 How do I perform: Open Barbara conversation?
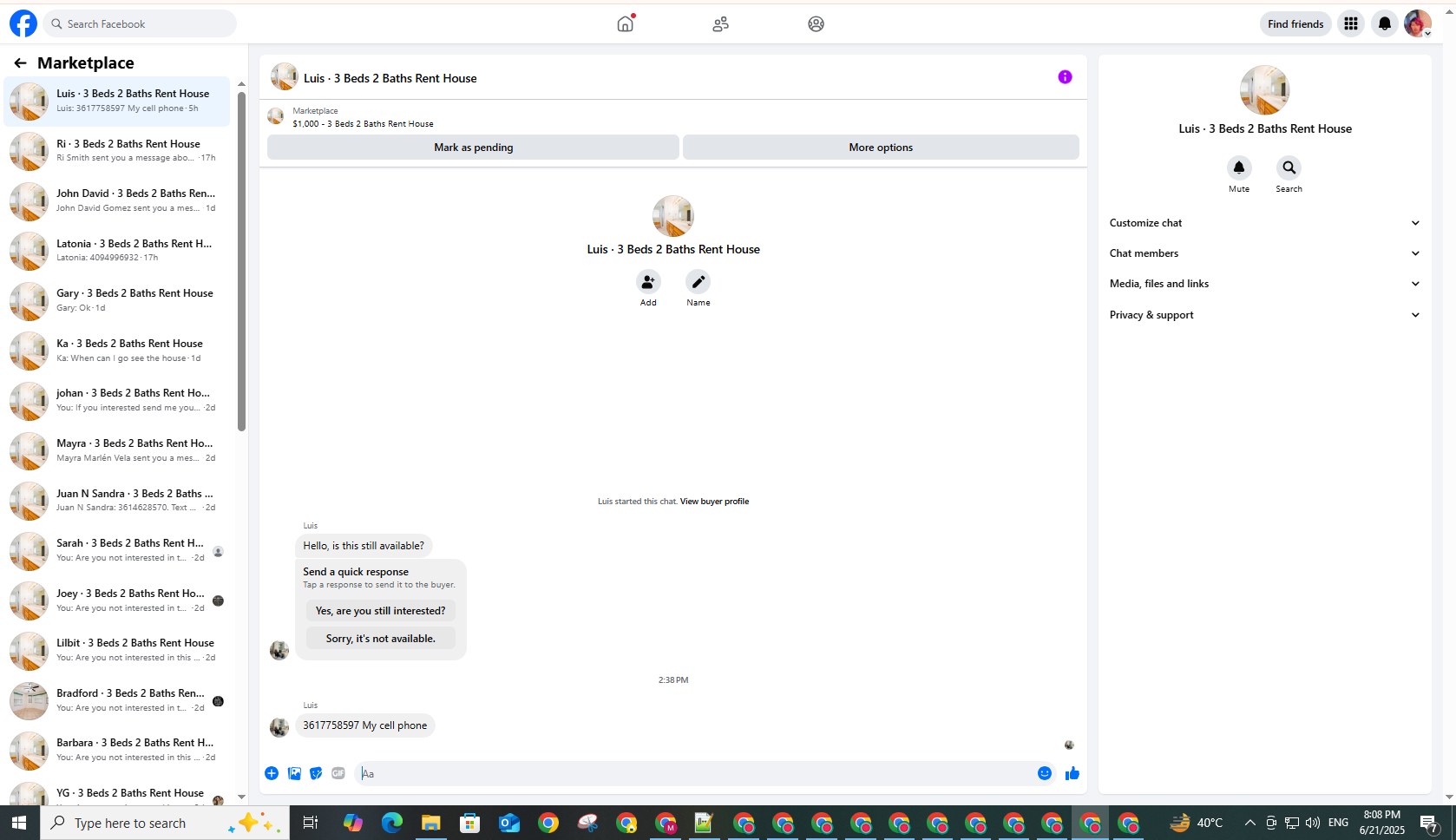(117, 750)
